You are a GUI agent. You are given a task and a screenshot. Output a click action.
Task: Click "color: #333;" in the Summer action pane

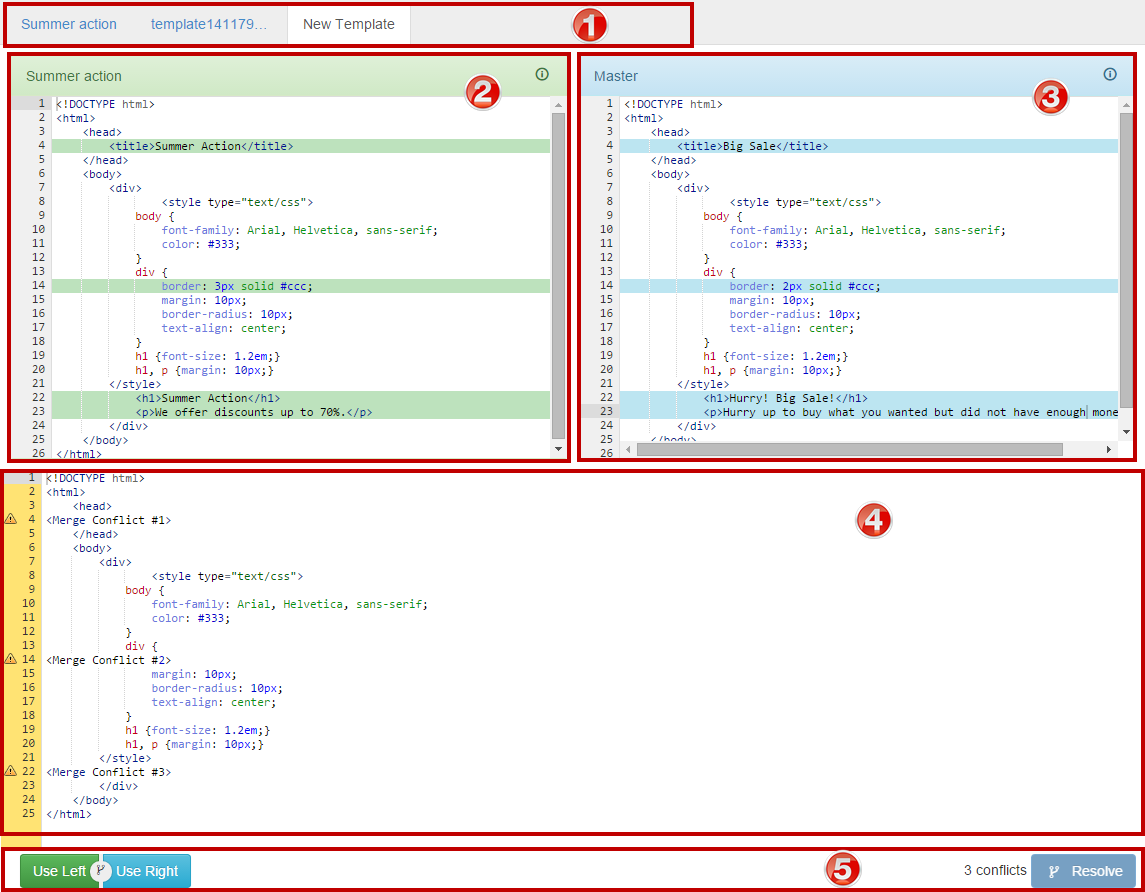click(201, 244)
